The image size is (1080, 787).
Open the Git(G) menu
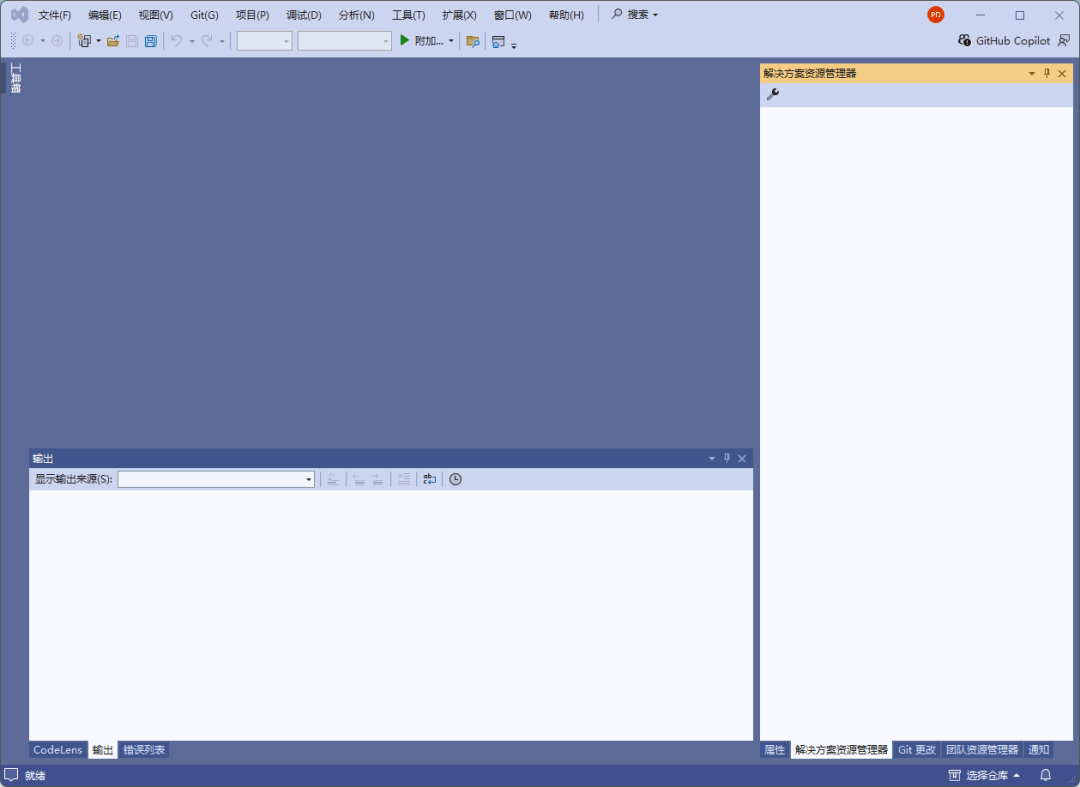[x=205, y=15]
